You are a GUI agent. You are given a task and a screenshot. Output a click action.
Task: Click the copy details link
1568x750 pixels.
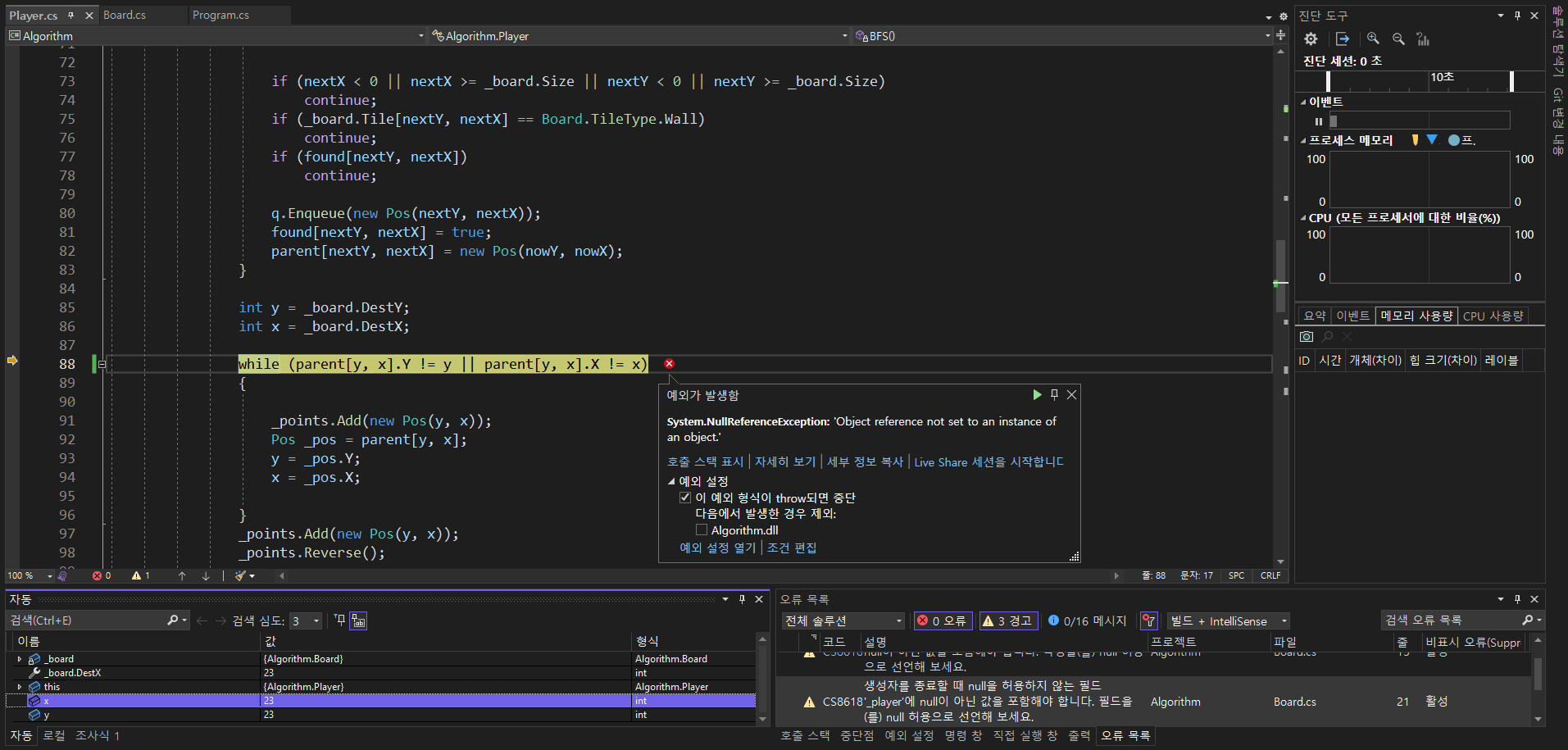(865, 461)
